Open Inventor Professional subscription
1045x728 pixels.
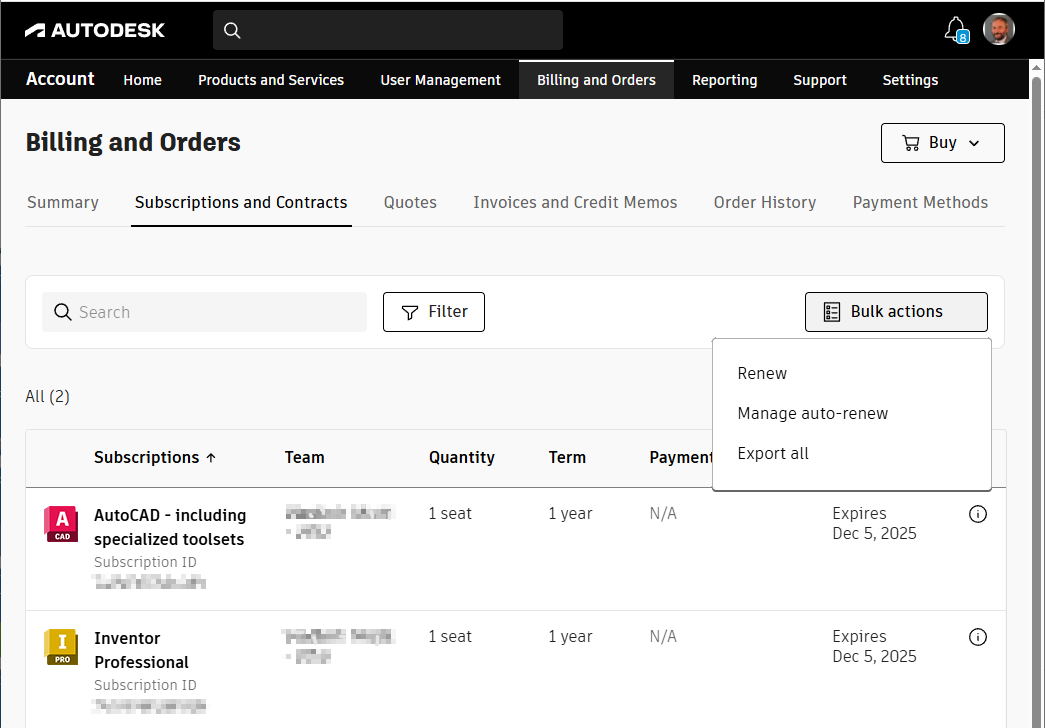coord(141,650)
